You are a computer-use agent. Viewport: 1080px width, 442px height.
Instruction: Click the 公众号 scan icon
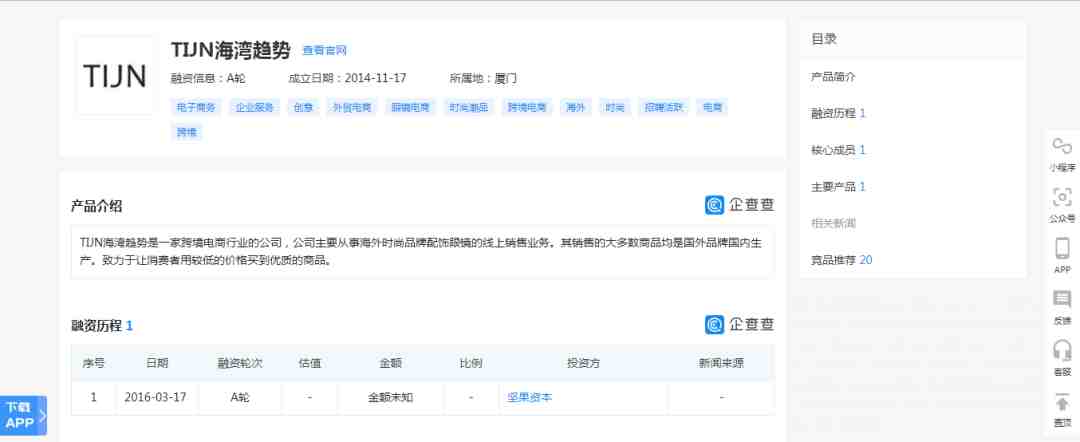pyautogui.click(x=1061, y=198)
